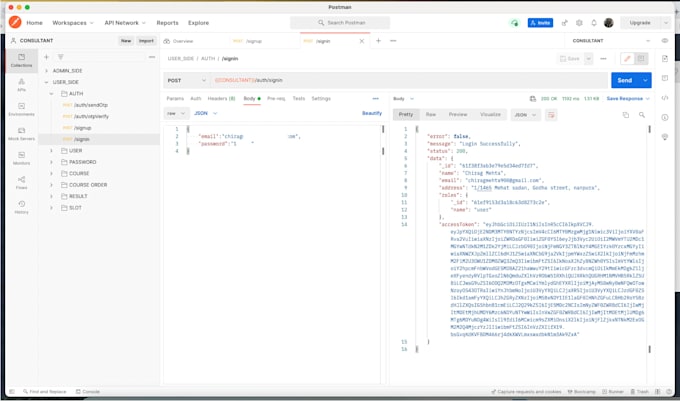The image size is (680, 401).
Task: Open the APIs sidebar panel
Action: (x=21, y=85)
